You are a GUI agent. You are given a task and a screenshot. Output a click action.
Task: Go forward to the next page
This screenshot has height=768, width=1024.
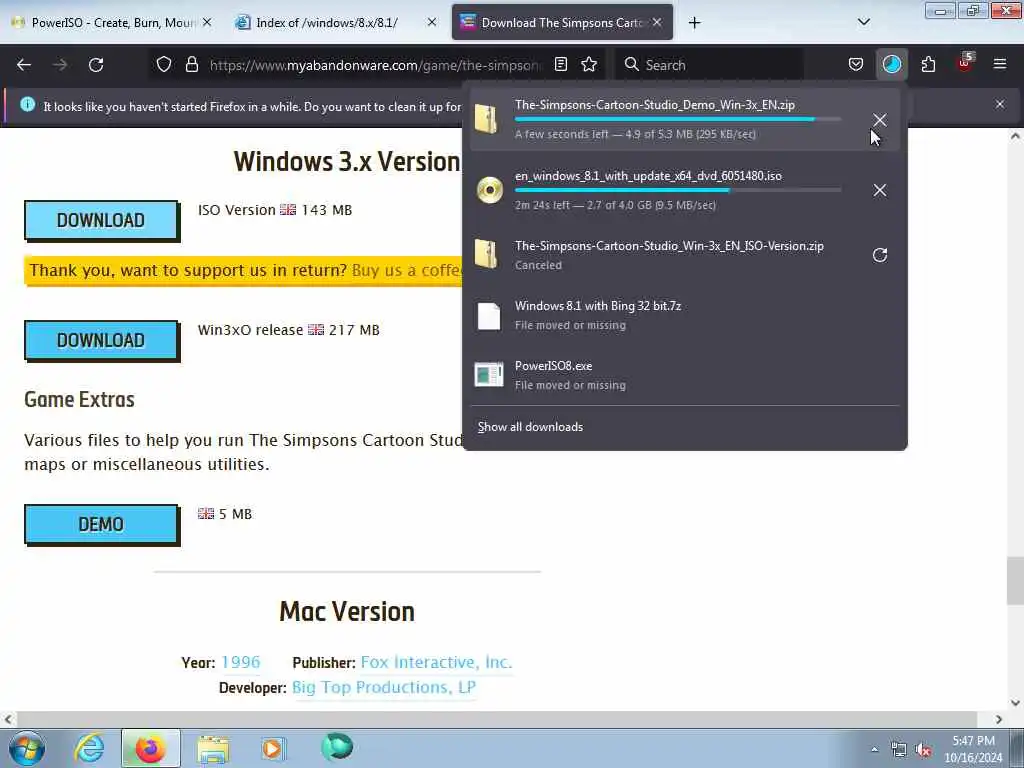60,65
